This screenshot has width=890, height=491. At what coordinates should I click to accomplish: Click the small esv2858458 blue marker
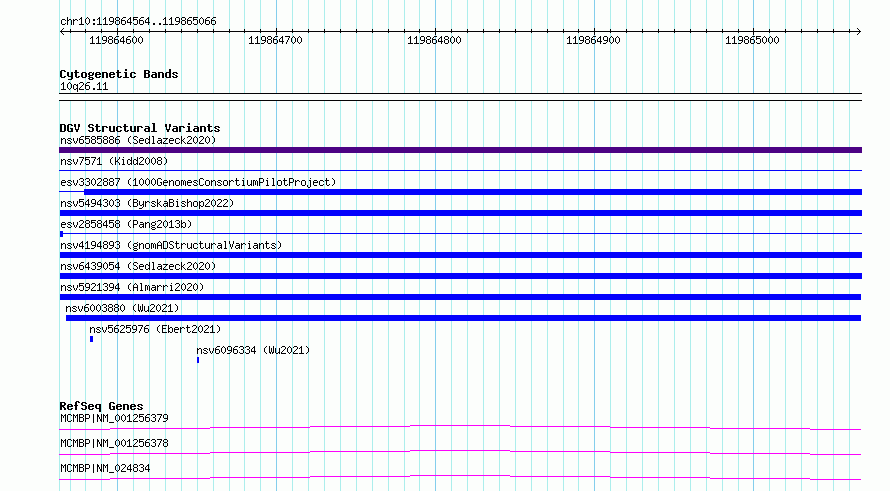[61, 234]
